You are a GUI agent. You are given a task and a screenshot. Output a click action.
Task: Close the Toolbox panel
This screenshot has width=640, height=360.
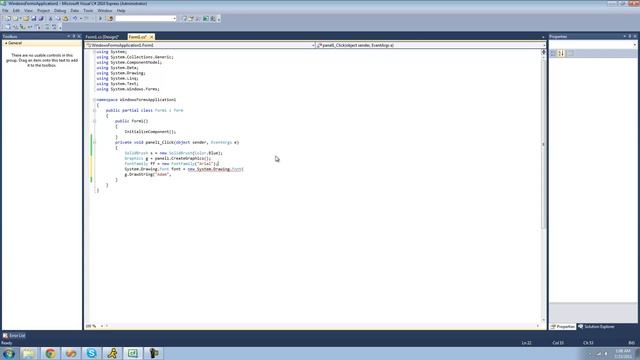coord(79,36)
